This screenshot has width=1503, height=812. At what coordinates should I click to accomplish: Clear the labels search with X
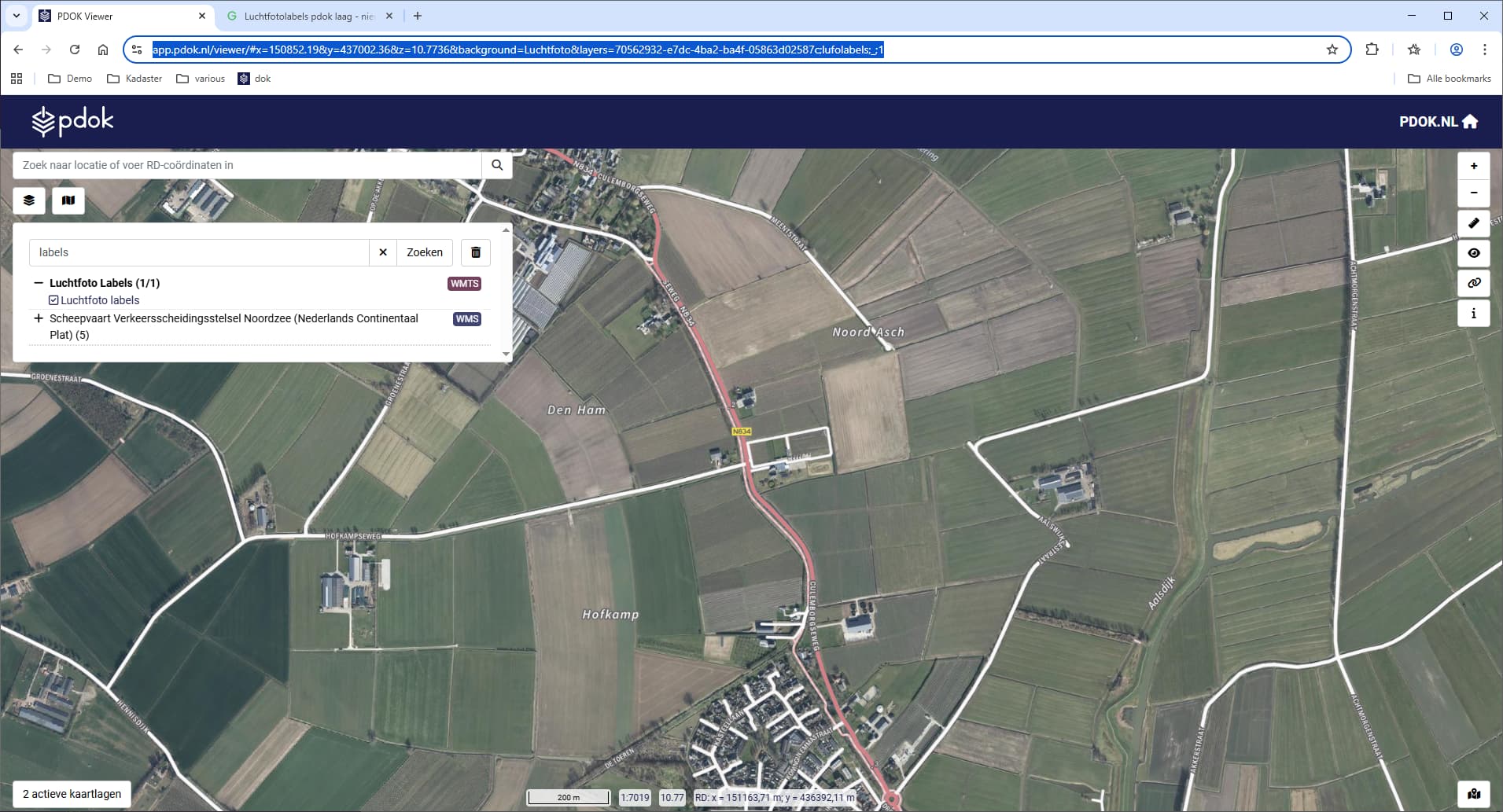click(383, 252)
